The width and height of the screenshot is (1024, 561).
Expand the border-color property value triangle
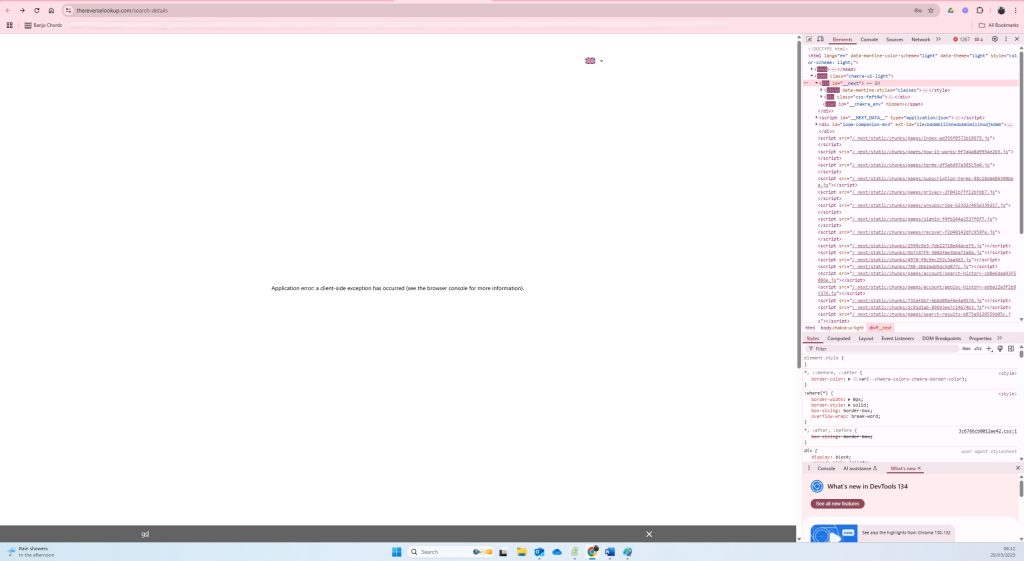849,379
